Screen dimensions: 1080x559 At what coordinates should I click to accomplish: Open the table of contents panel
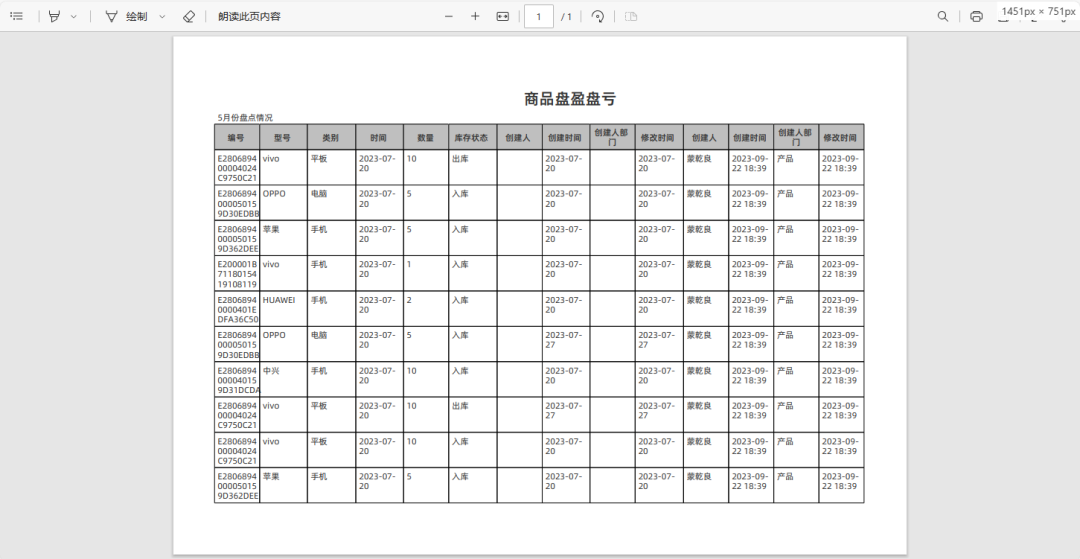point(17,16)
